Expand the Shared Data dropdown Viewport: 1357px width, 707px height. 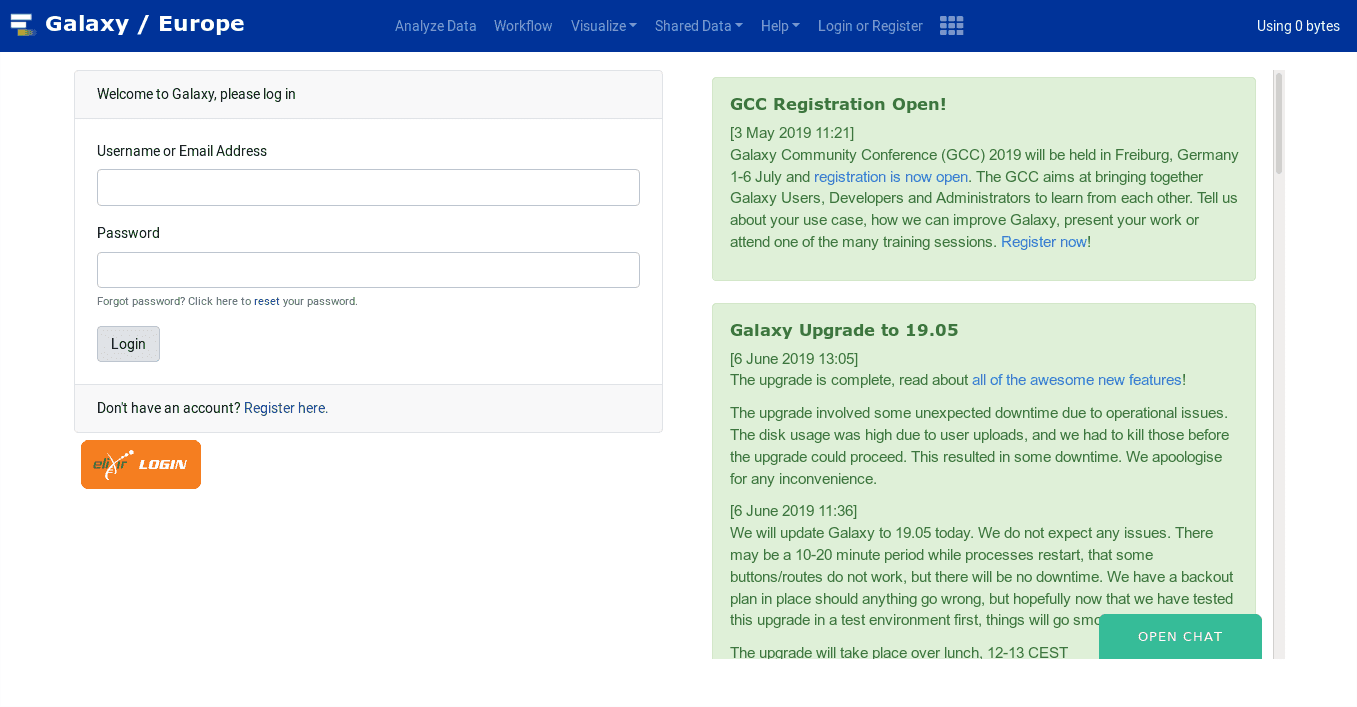click(698, 26)
